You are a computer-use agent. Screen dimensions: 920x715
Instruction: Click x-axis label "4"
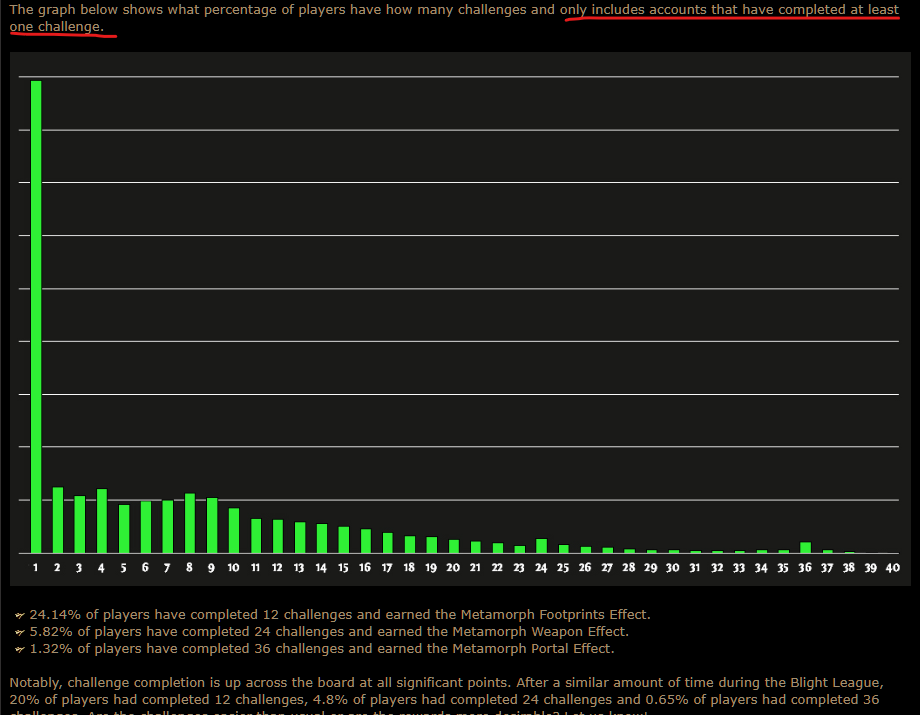(101, 568)
